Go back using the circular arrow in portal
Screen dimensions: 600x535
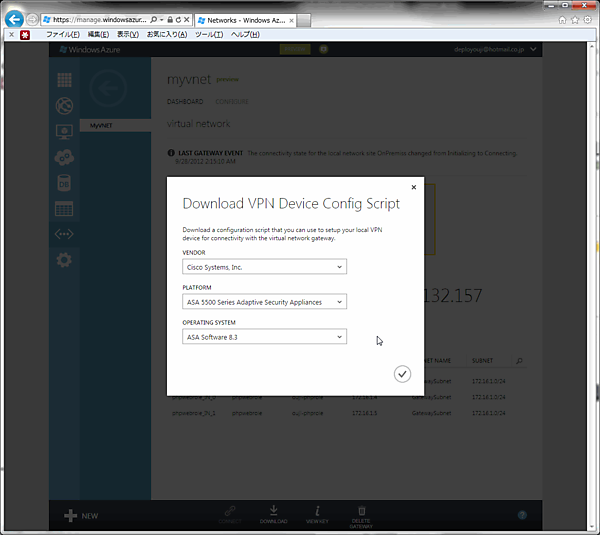pos(108,88)
